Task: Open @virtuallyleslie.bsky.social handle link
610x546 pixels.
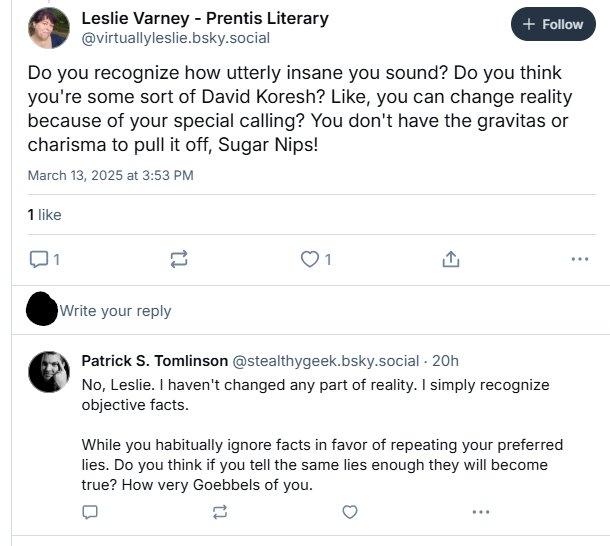Action: pos(175,38)
